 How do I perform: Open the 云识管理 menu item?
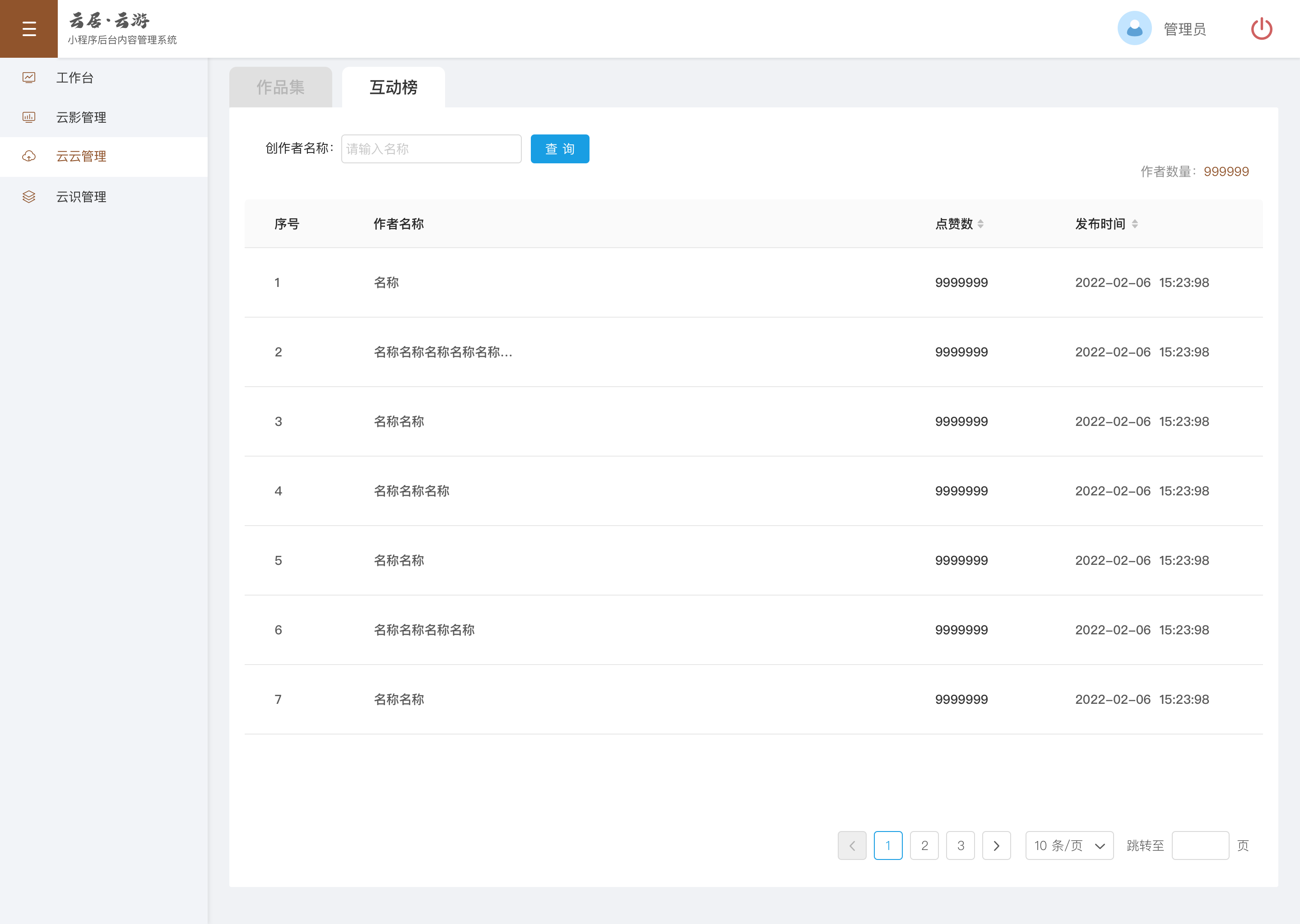(103, 197)
